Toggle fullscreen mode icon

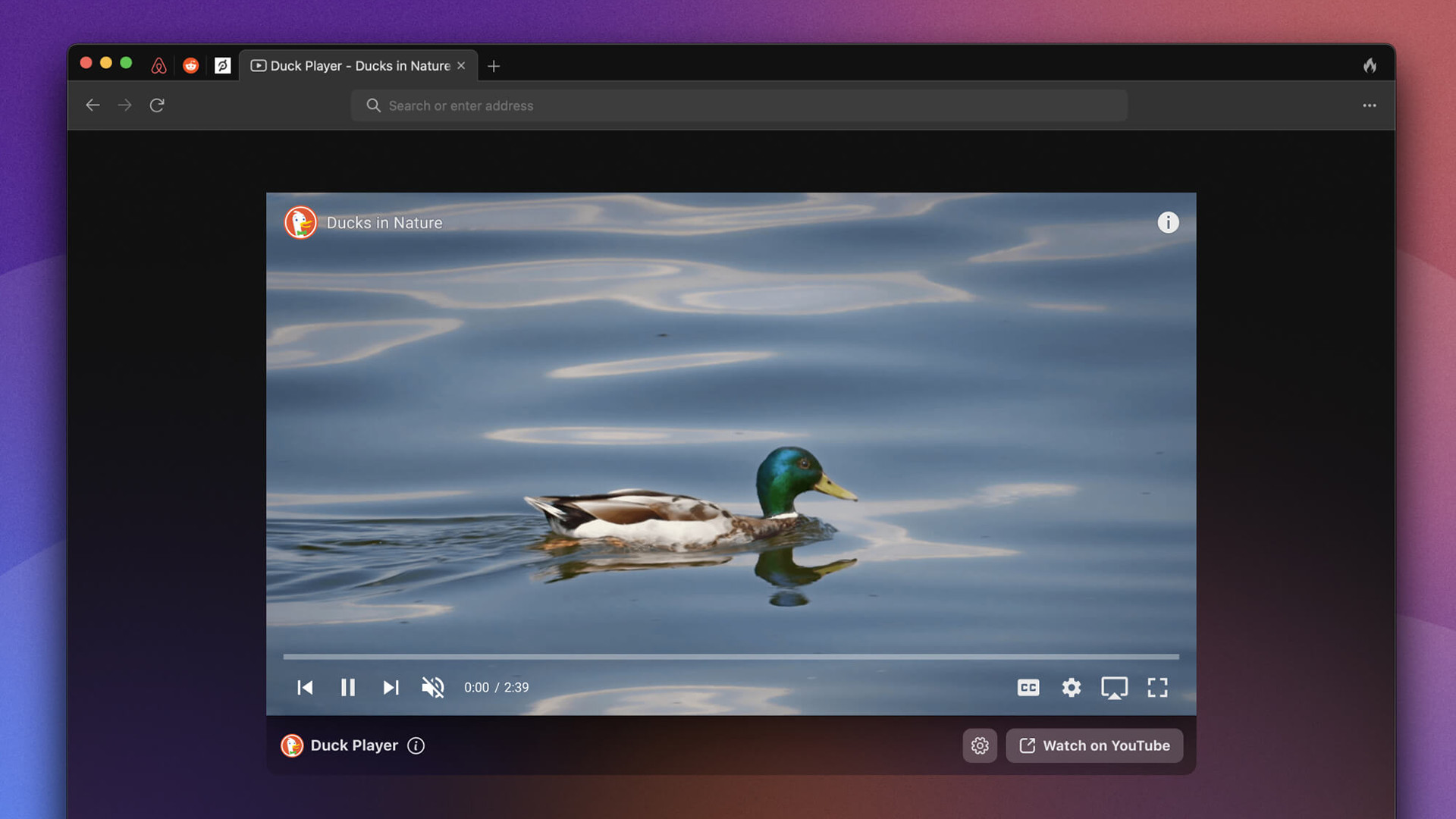click(1157, 687)
